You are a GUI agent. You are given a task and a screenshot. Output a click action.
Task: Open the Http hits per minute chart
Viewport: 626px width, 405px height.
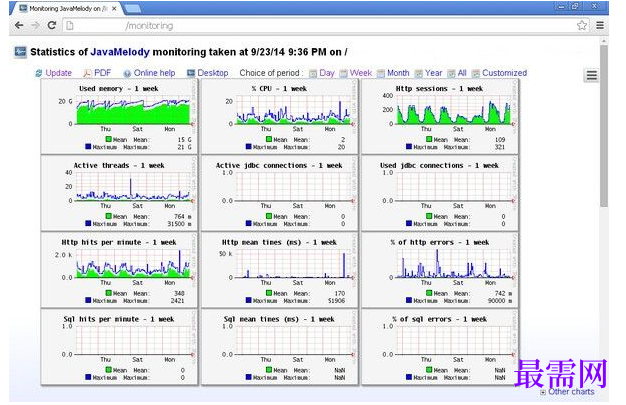tap(119, 270)
